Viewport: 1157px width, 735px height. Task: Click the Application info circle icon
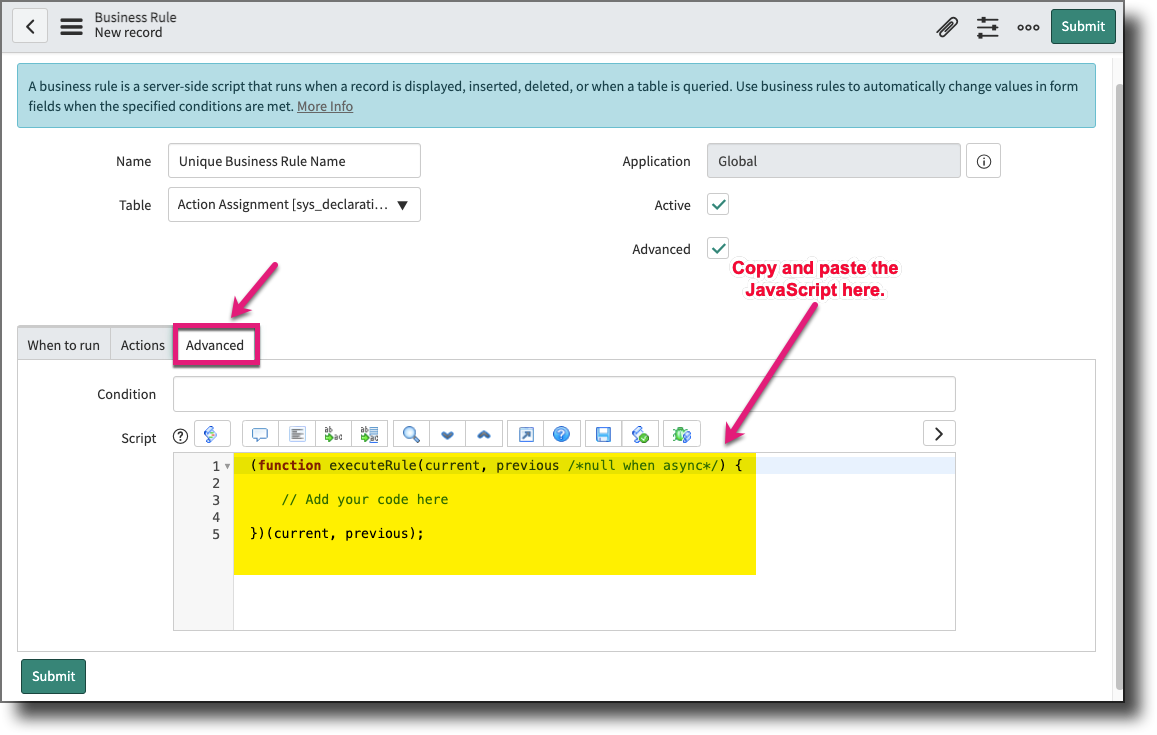point(983,160)
